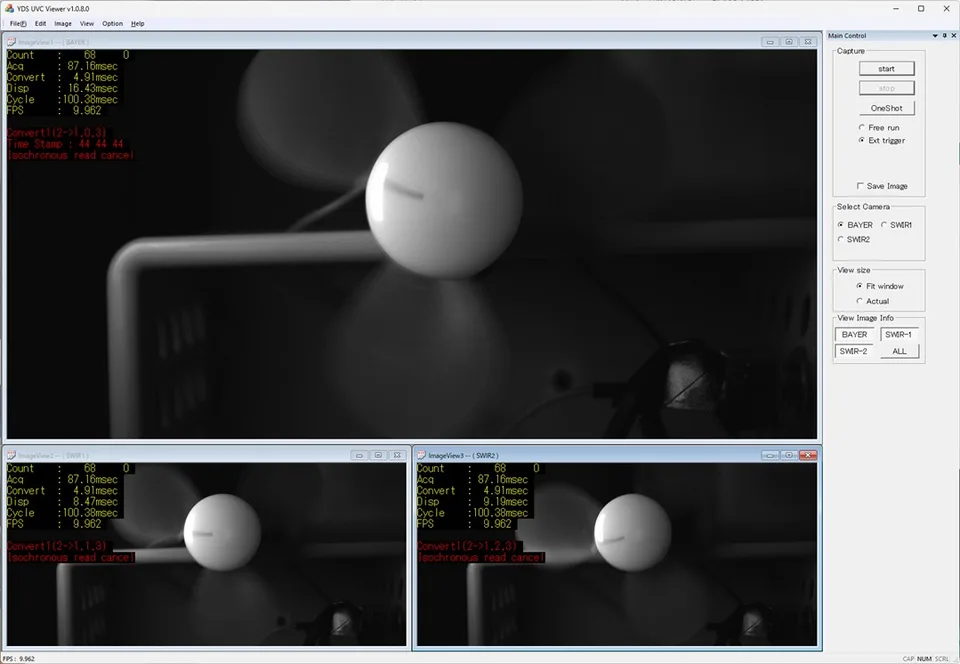This screenshot has height=664, width=960.
Task: Click the ImageView3 SWIR2 window icon
Action: pos(421,455)
